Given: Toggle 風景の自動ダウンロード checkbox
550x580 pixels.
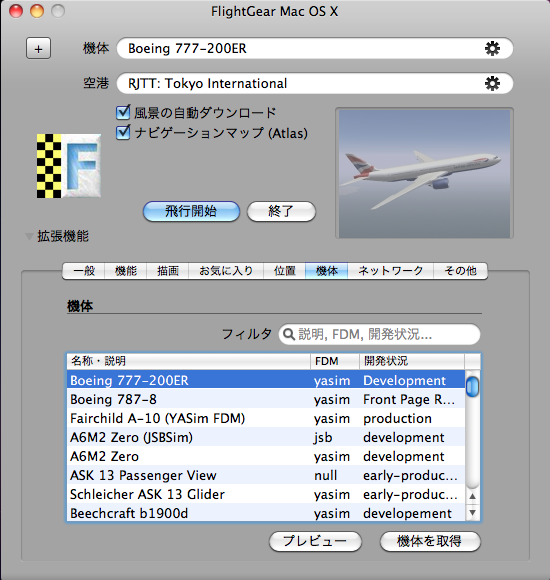Looking at the screenshot, I should [x=123, y=112].
